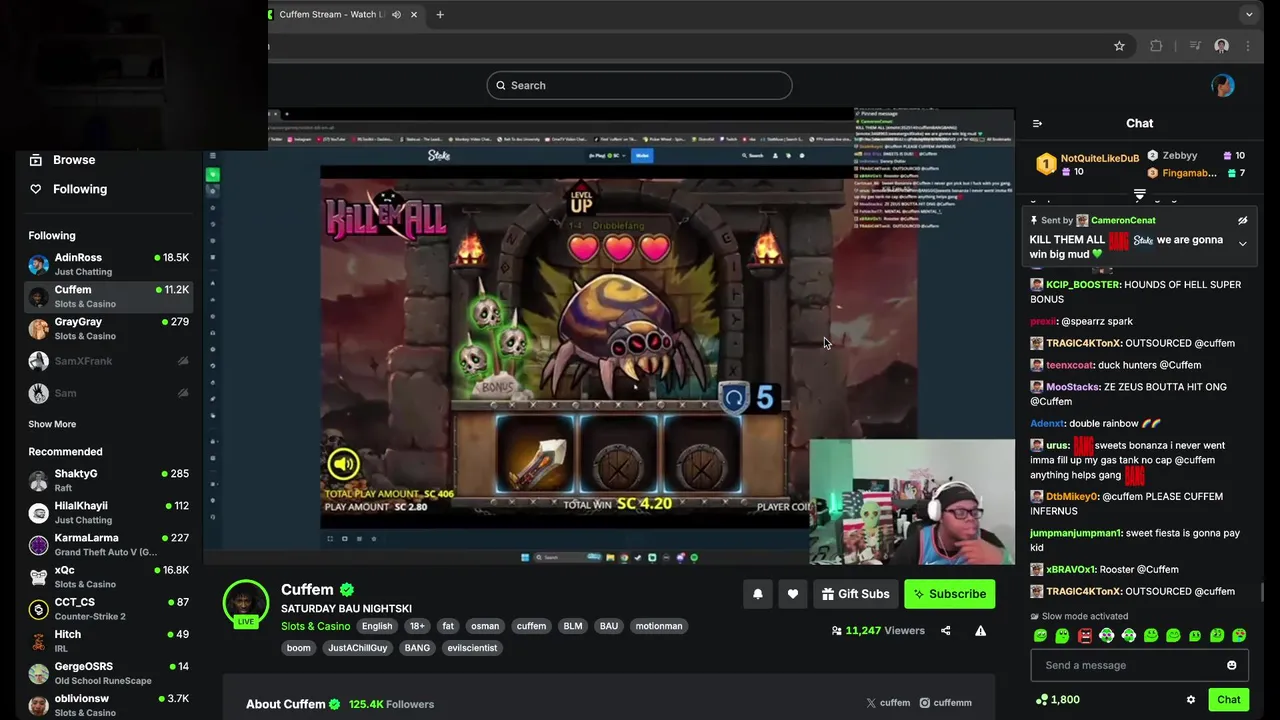Select the JustAChillGuy tag
1280x720 pixels.
click(358, 648)
